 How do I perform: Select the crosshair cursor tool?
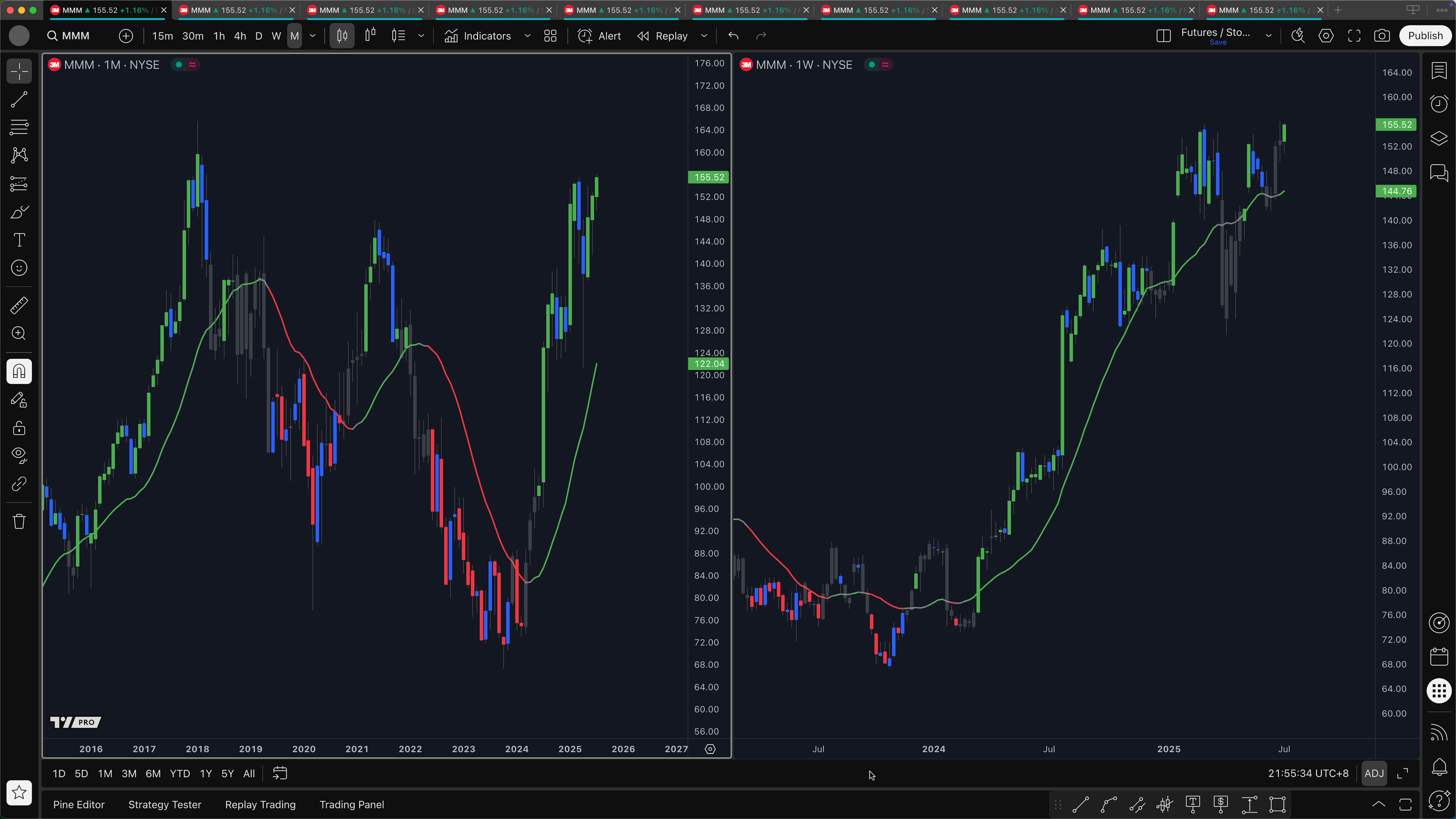(19, 72)
